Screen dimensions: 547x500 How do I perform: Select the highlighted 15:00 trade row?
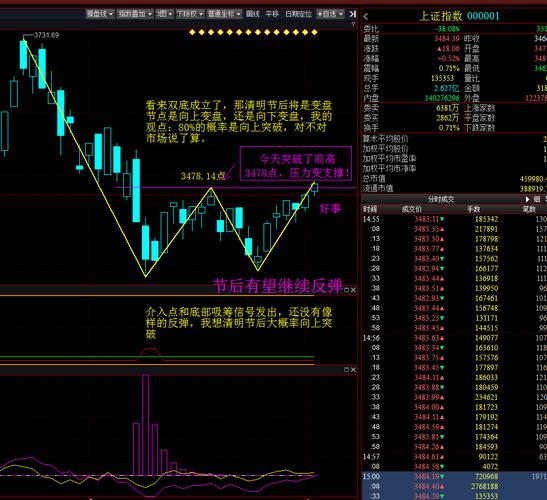point(454,476)
